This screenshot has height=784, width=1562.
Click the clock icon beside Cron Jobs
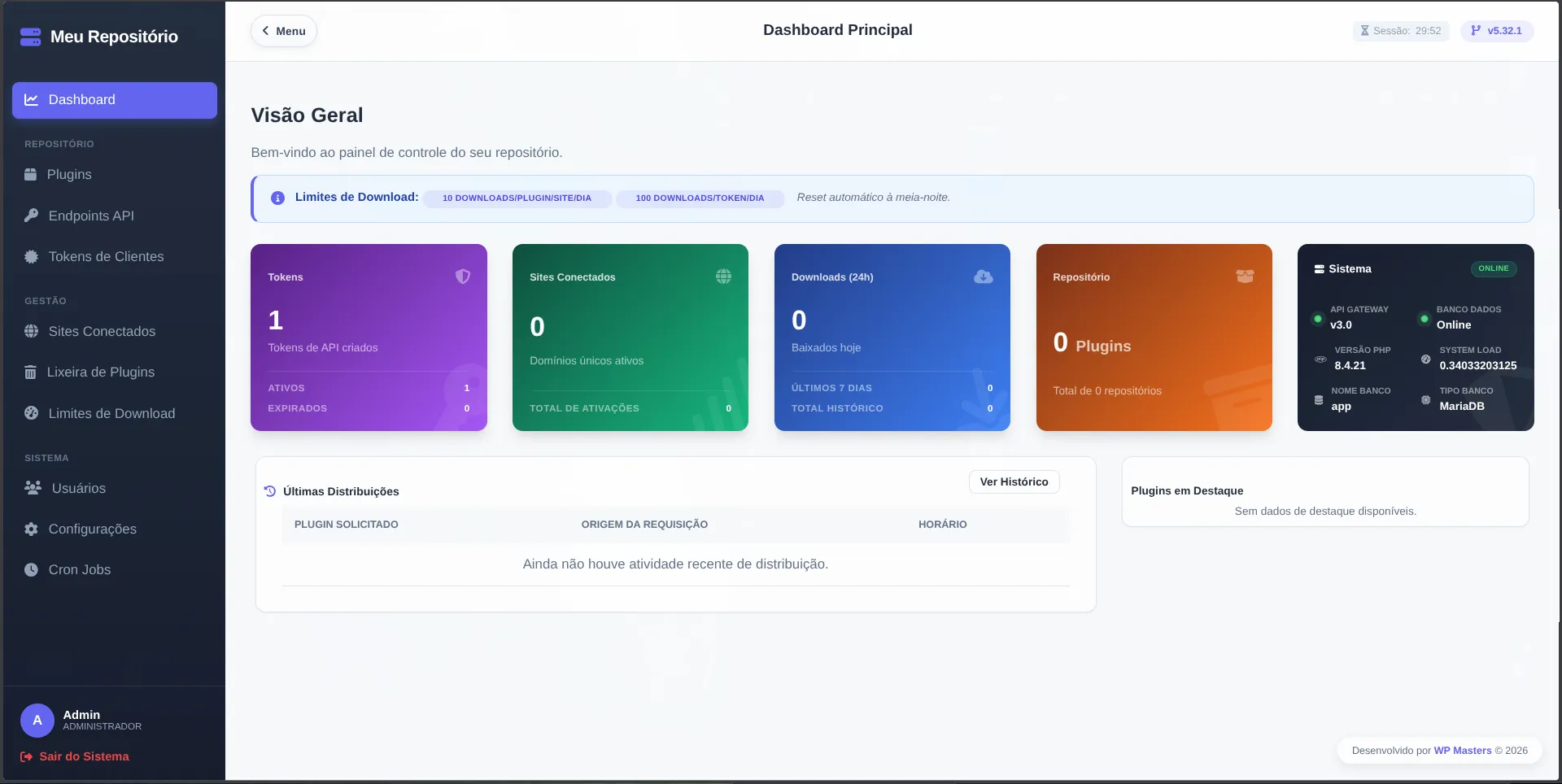(x=31, y=569)
